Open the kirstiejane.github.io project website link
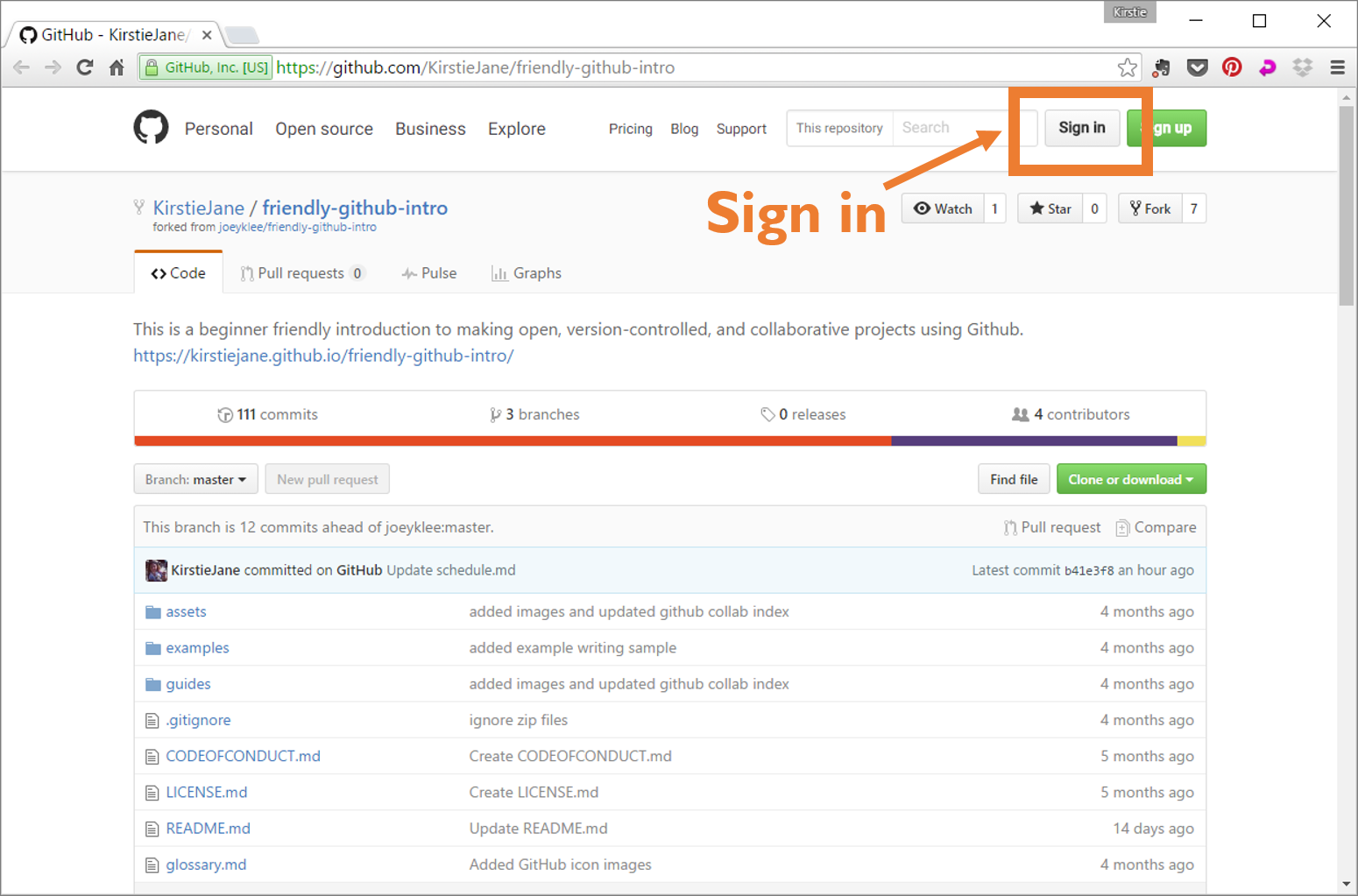The height and width of the screenshot is (896, 1358). tap(323, 356)
